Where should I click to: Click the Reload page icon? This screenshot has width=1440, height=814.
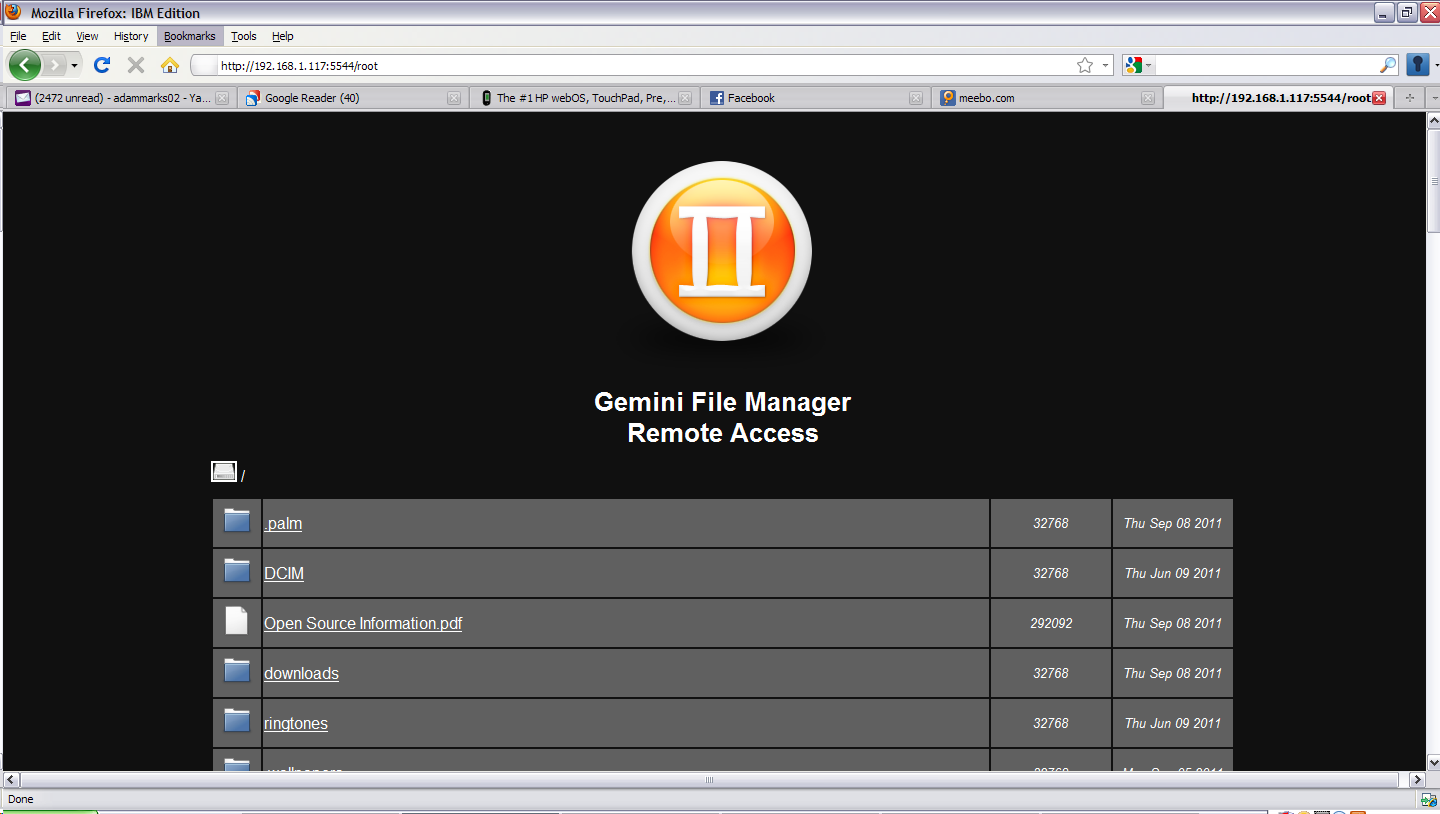(101, 65)
